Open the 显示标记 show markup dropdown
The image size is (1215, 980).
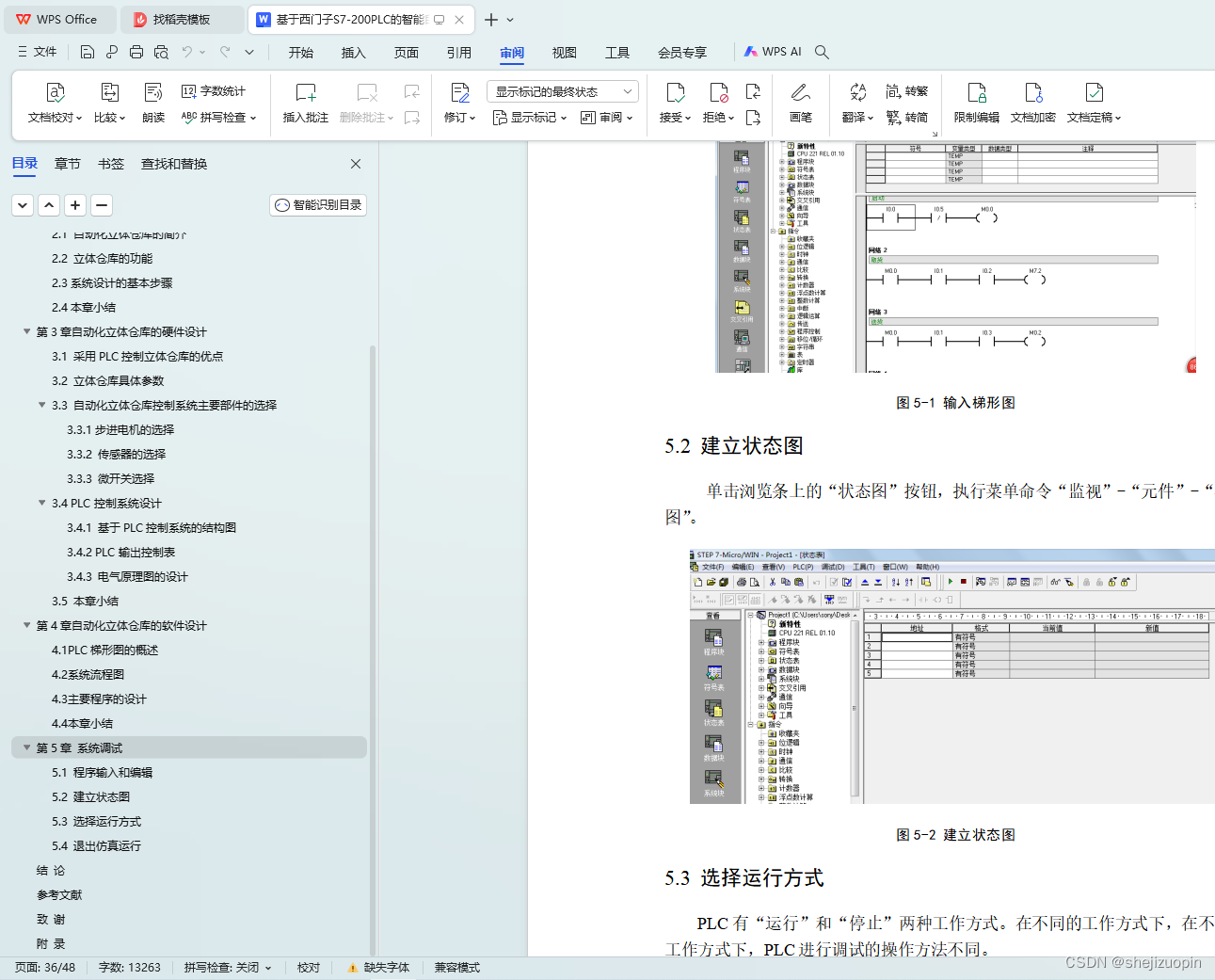[x=530, y=118]
